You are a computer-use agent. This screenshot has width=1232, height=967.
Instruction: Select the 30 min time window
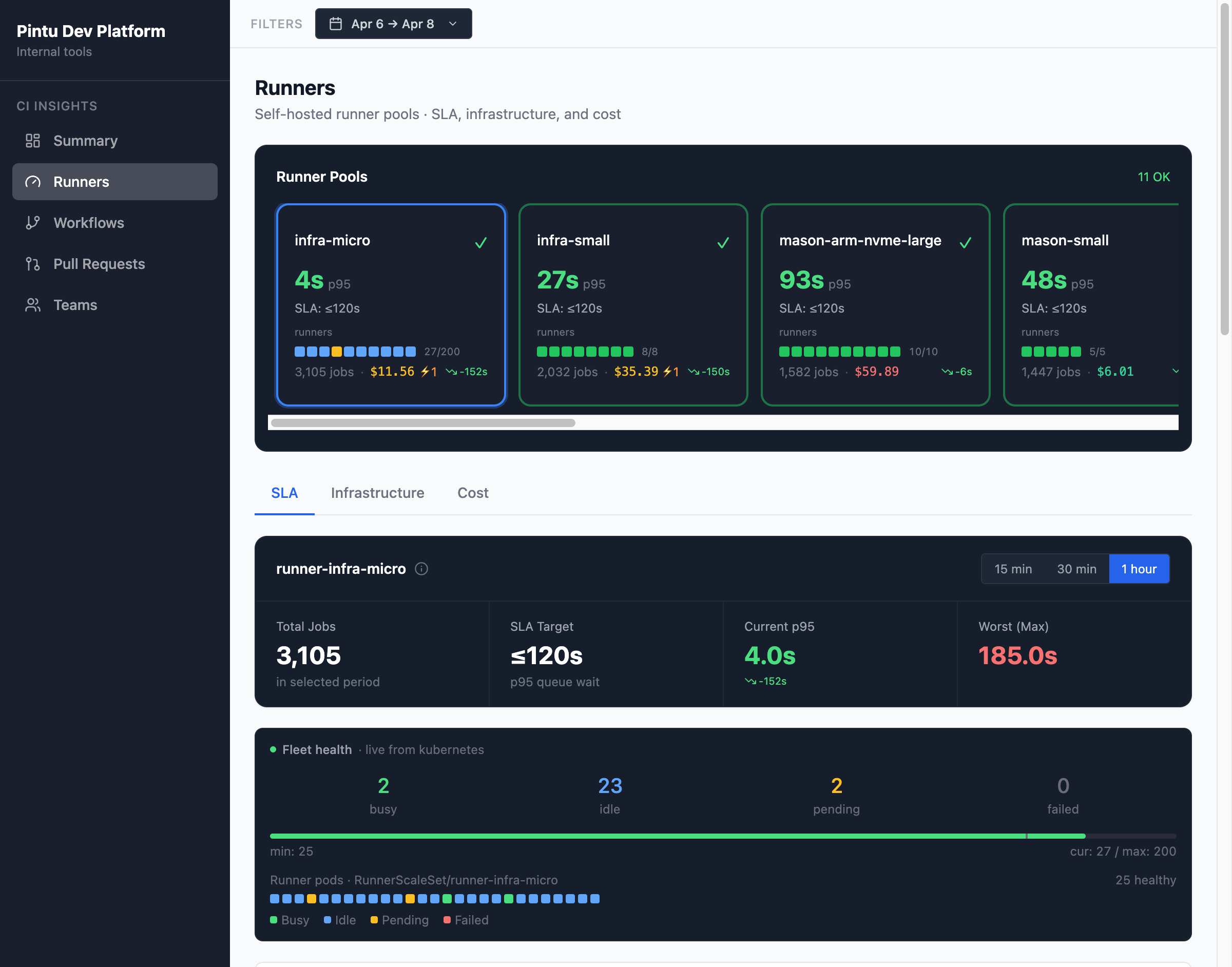click(1076, 568)
